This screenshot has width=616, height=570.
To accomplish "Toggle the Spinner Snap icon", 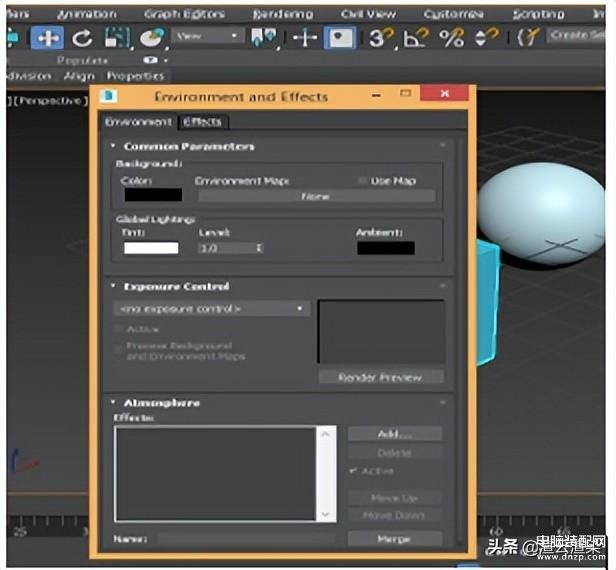I will coord(486,38).
